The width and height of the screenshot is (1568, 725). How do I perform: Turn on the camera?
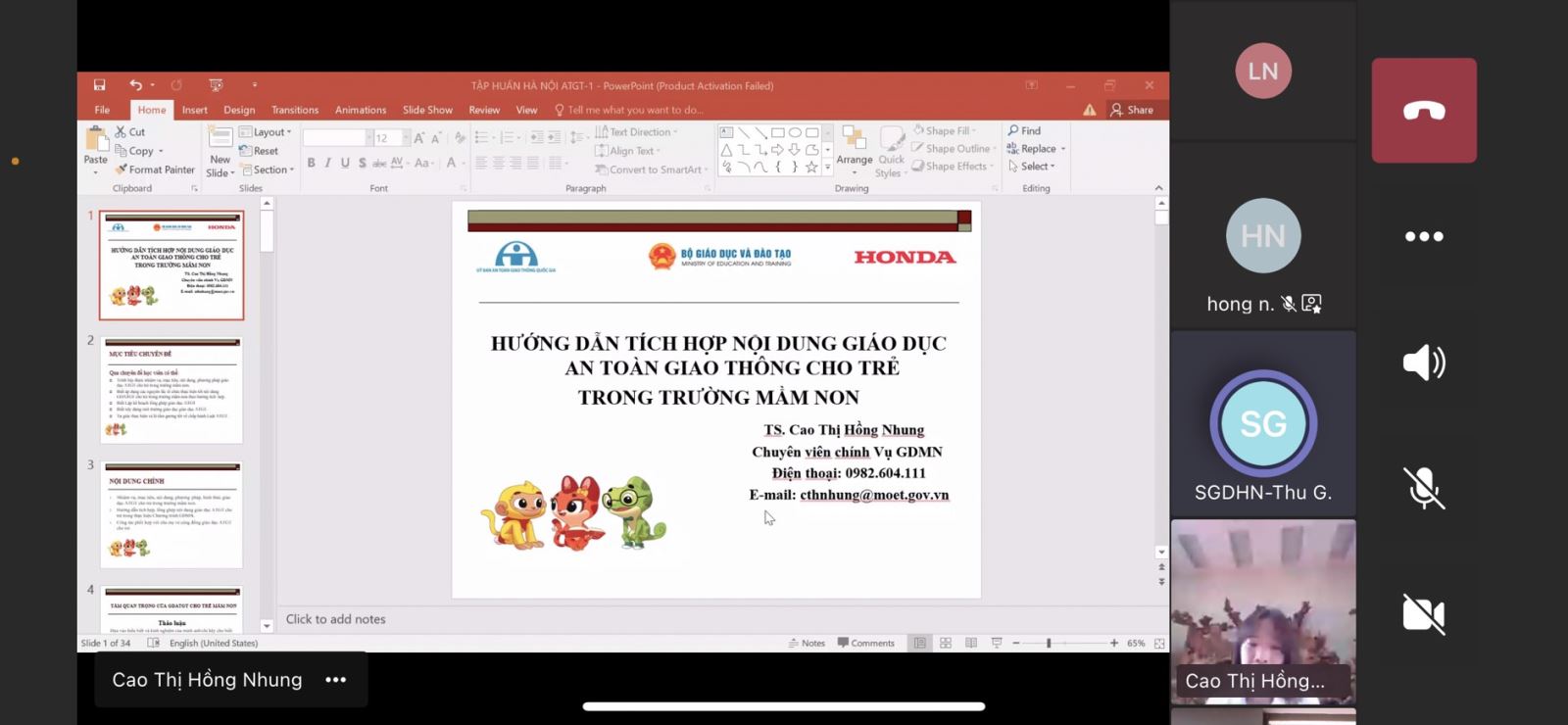click(1423, 614)
